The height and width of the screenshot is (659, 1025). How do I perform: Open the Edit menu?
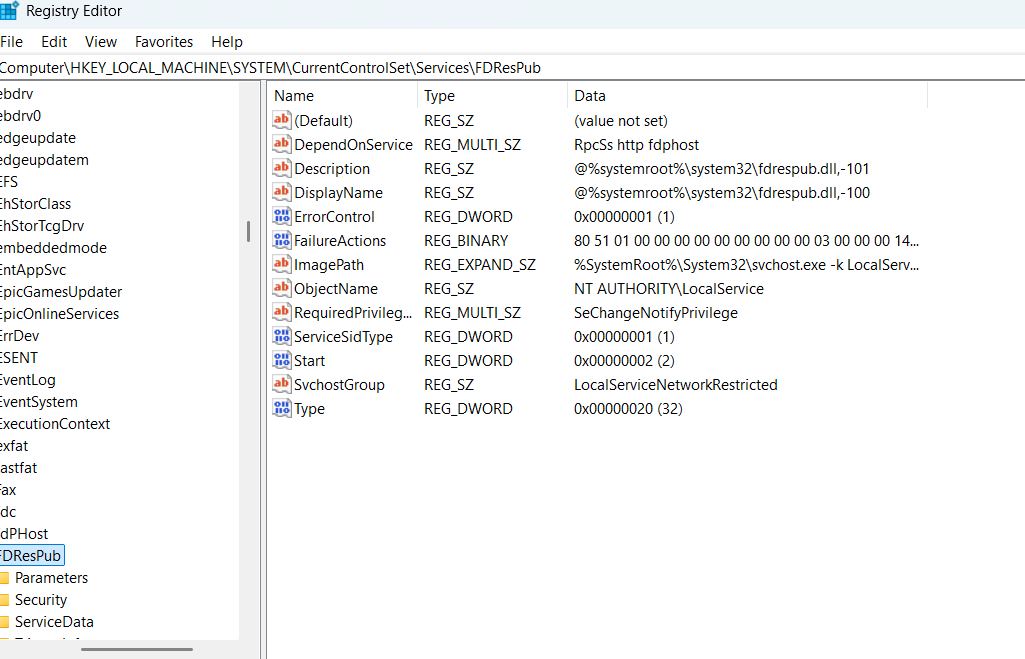pyautogui.click(x=54, y=42)
